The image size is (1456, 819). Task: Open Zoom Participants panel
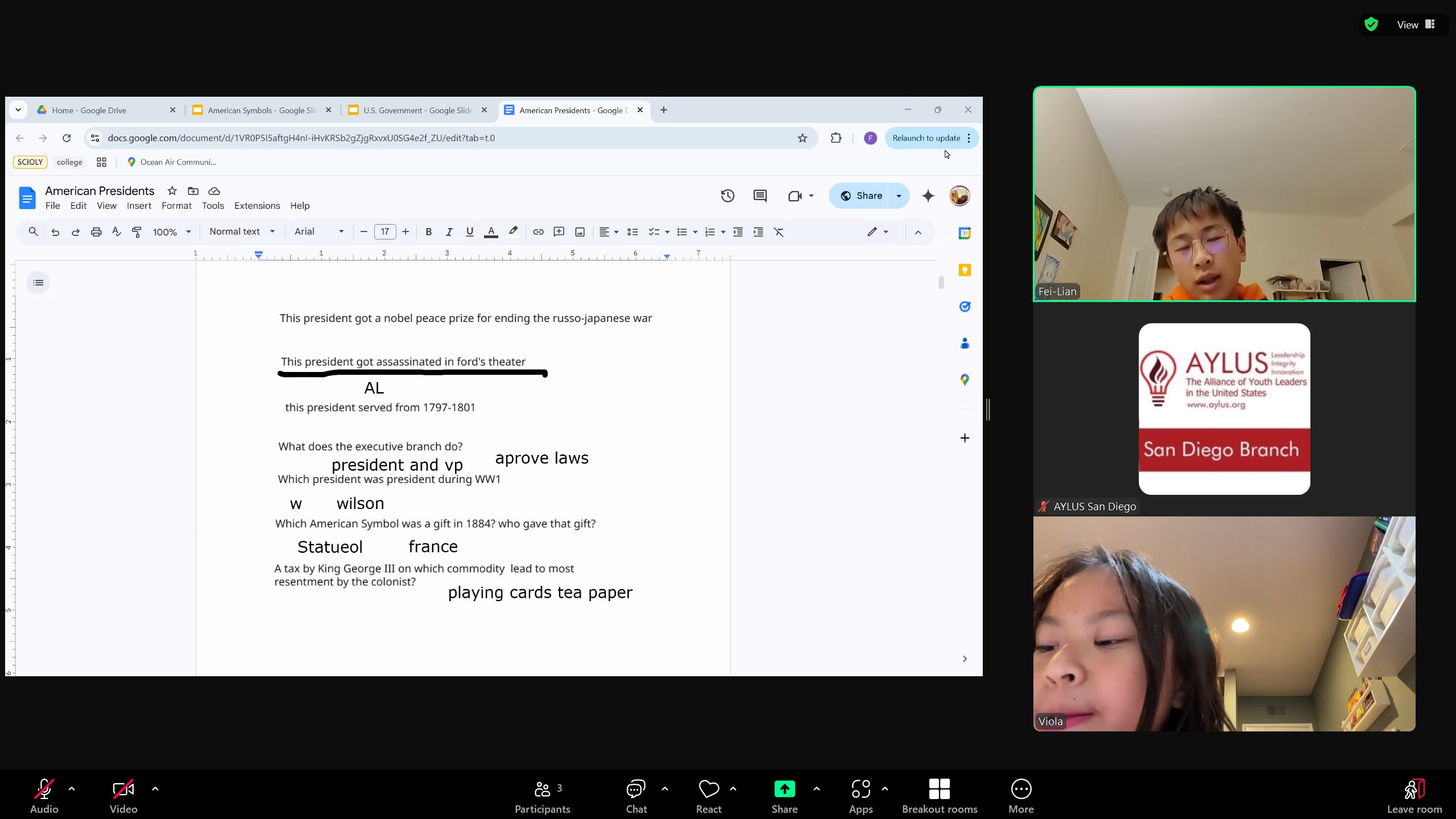click(542, 796)
